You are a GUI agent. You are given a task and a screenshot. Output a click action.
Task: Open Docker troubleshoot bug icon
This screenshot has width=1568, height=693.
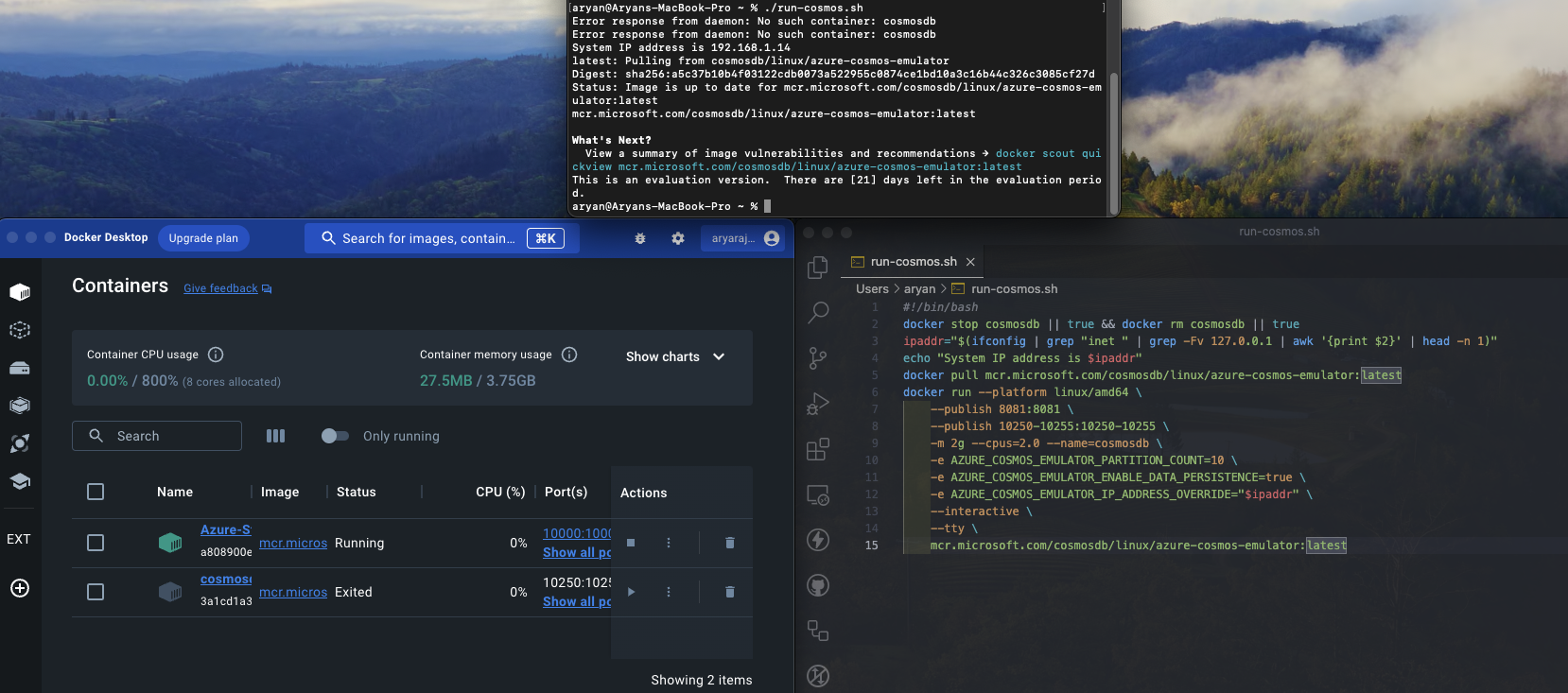click(x=640, y=238)
